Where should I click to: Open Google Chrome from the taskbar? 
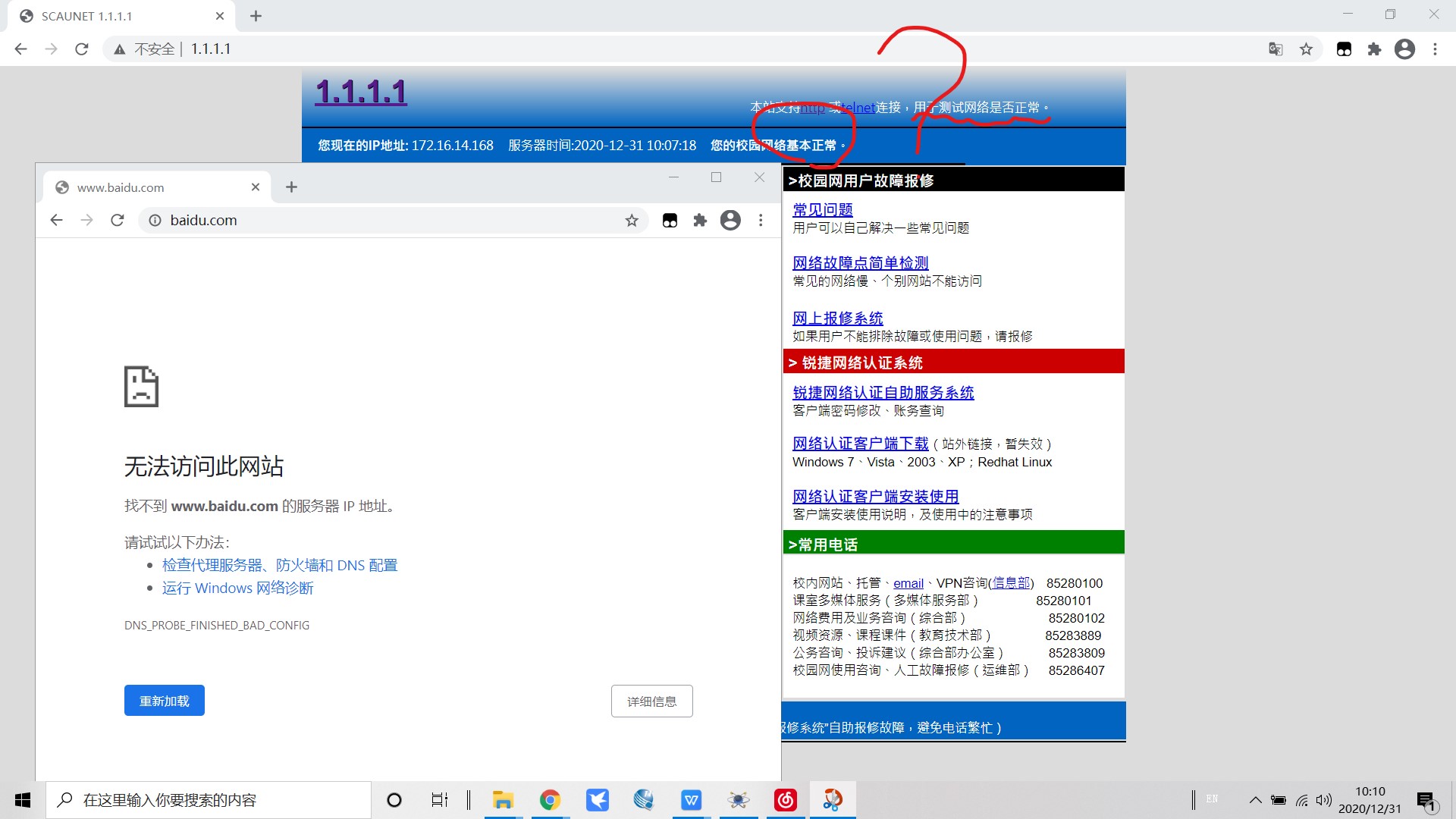[551, 800]
